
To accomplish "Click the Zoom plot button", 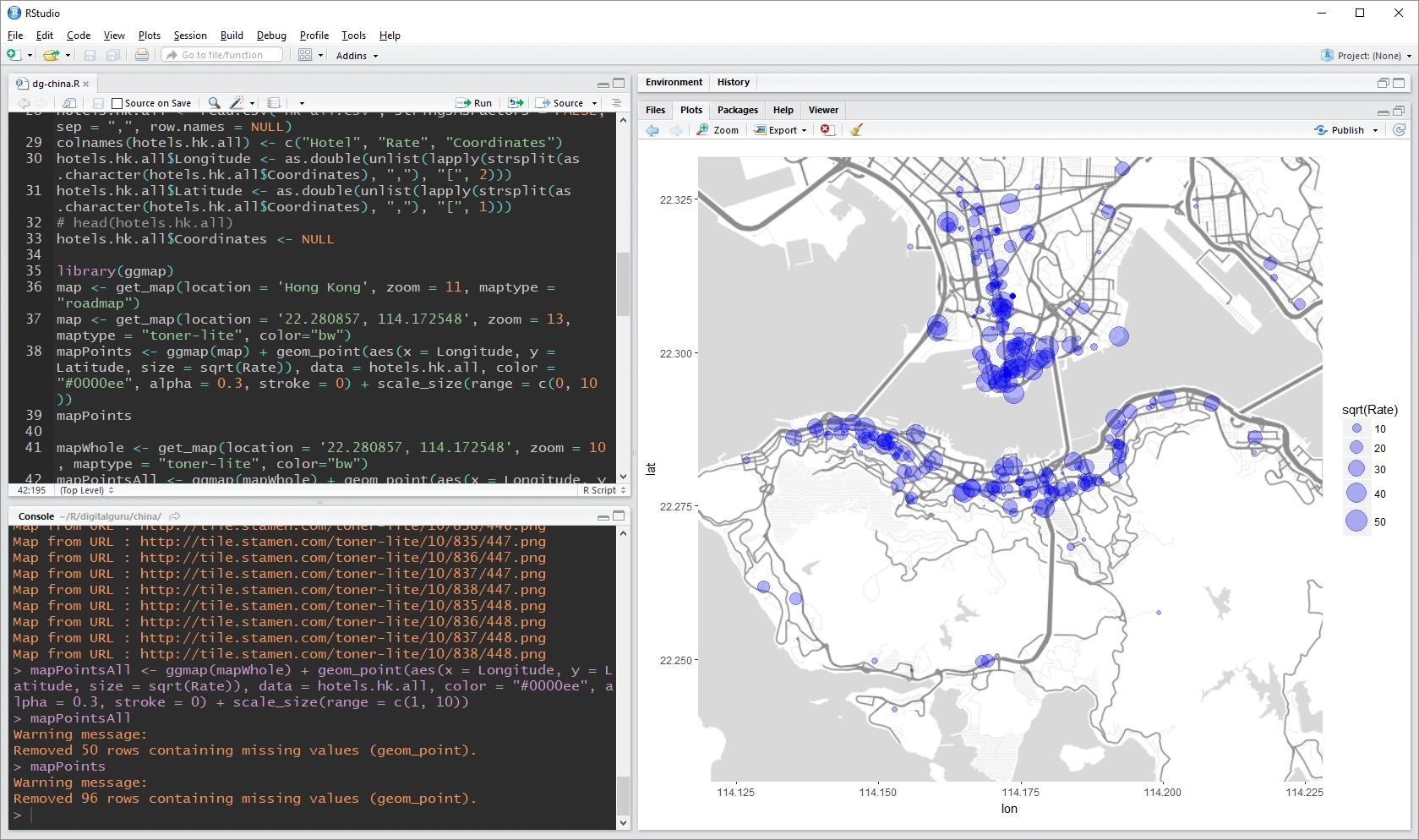I will 718,130.
